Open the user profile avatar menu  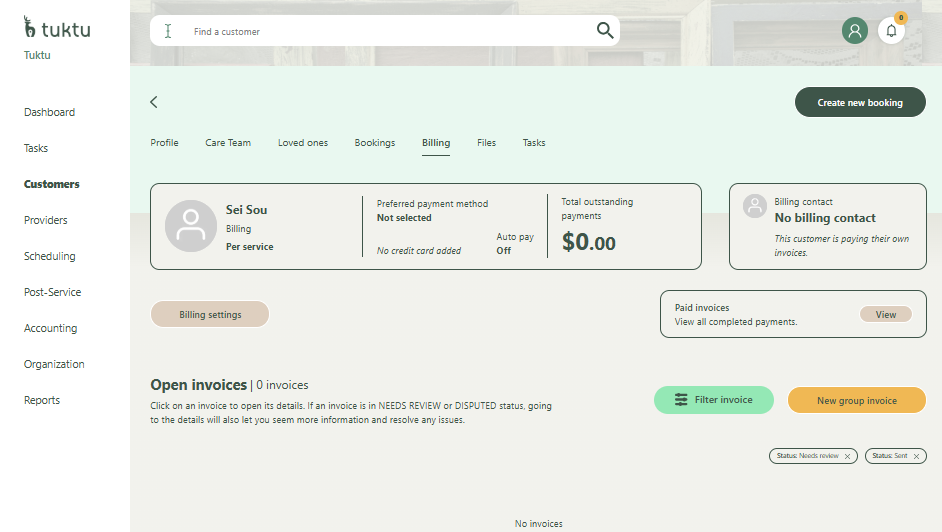pyautogui.click(x=854, y=31)
